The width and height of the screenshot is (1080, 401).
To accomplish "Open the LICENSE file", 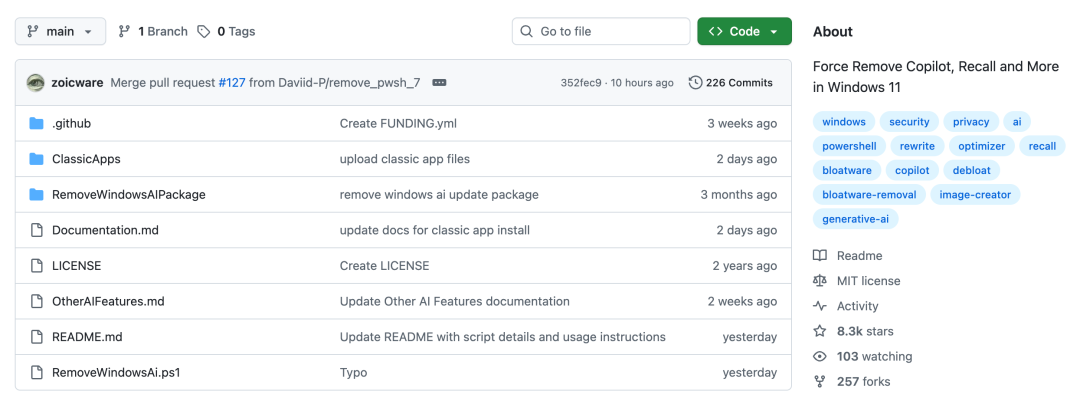I will tap(76, 266).
